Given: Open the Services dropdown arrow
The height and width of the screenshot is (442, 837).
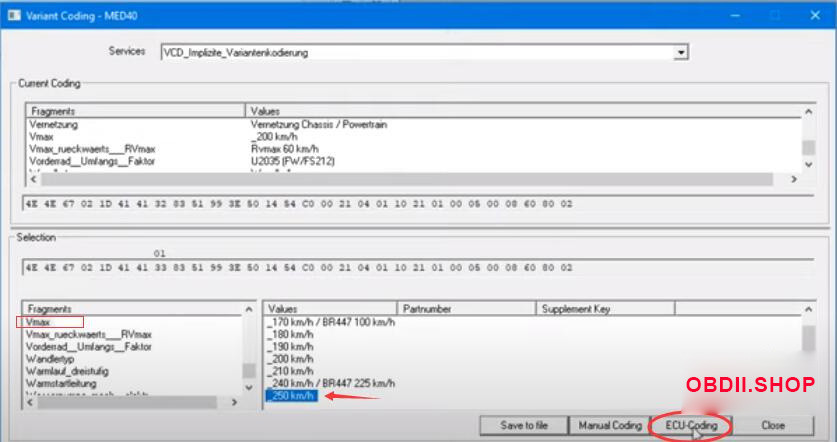Looking at the screenshot, I should (681, 52).
